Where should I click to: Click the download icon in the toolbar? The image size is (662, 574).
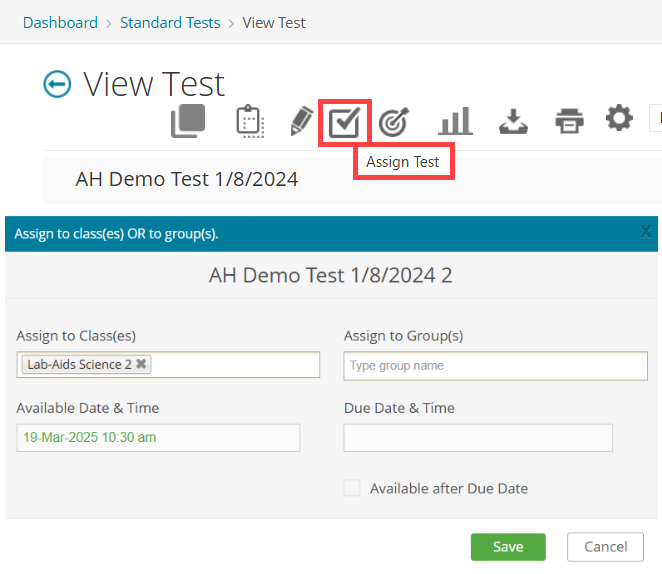click(x=513, y=121)
